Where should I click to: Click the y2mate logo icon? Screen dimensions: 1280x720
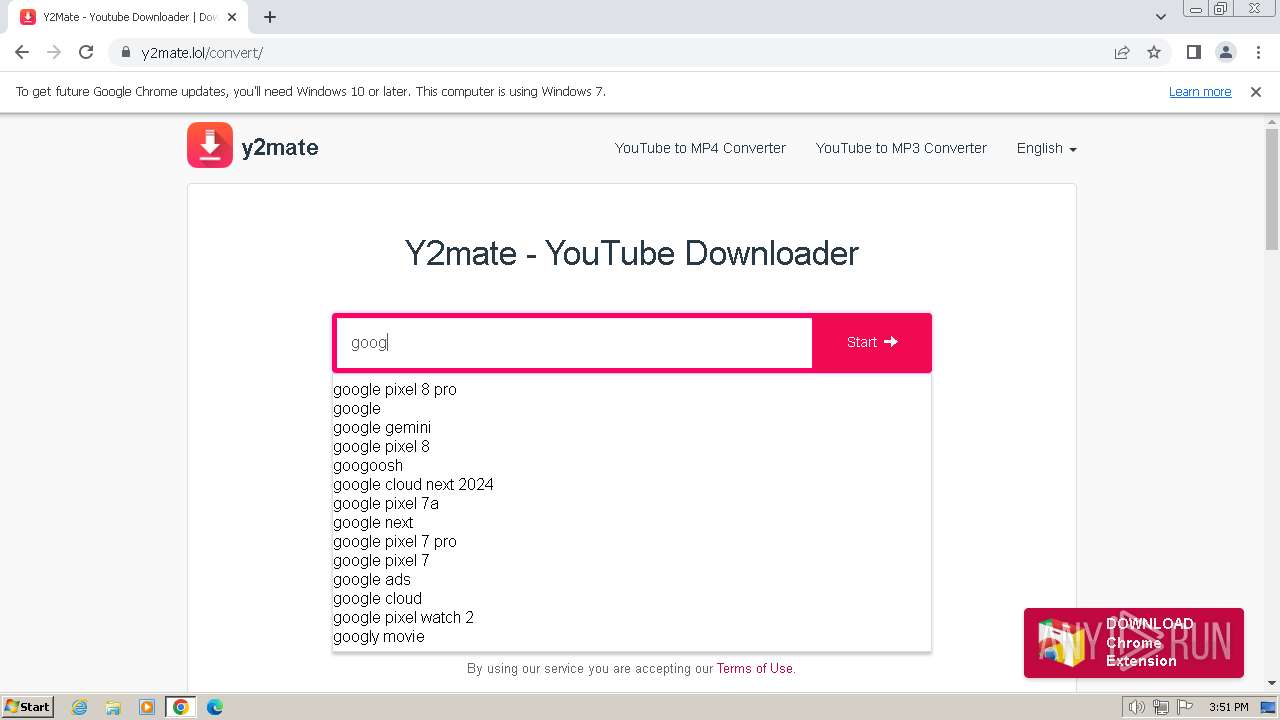coord(210,145)
